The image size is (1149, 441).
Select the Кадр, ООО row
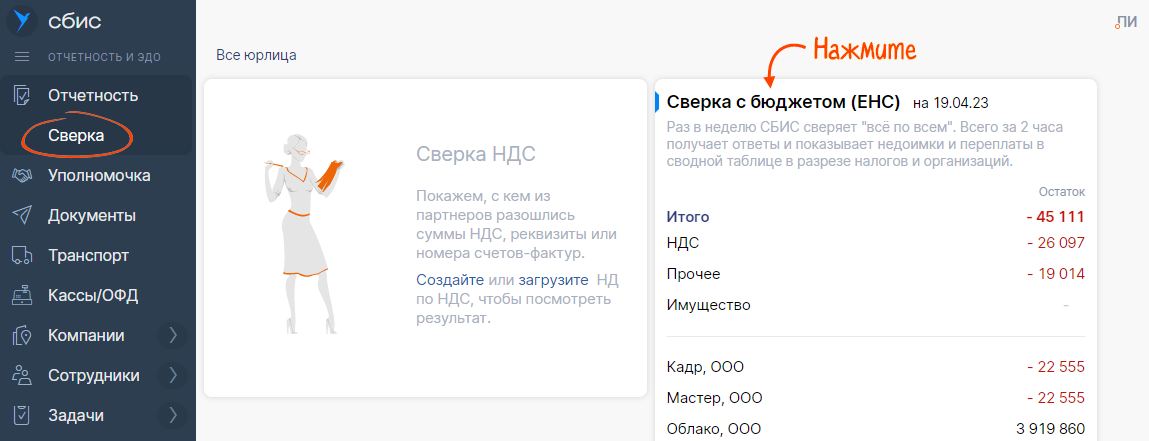(x=876, y=367)
